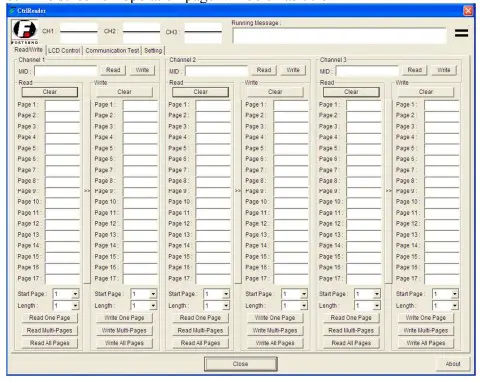Clear the Channel 2 Write pages
Viewport: 481px width, 382px height.
point(275,92)
